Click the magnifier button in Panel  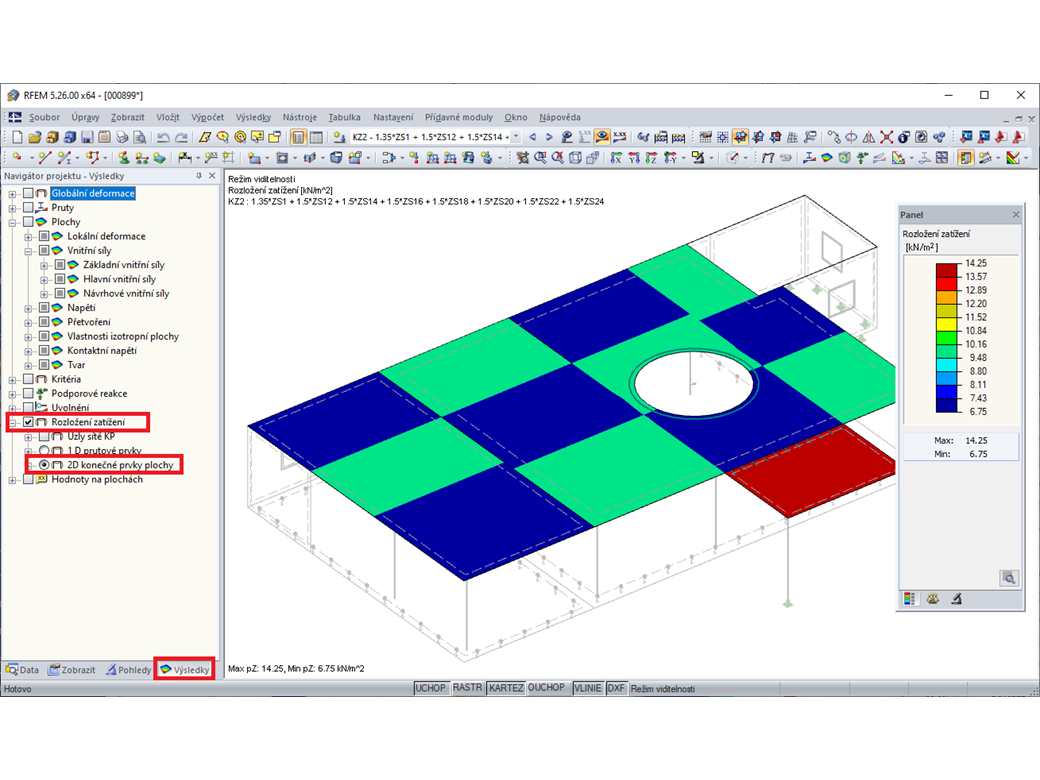pos(1009,578)
